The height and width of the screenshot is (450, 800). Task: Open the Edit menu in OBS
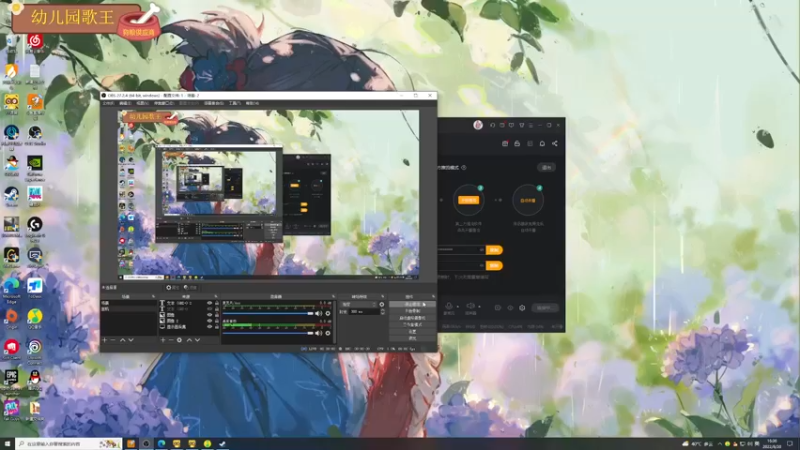coord(126,103)
